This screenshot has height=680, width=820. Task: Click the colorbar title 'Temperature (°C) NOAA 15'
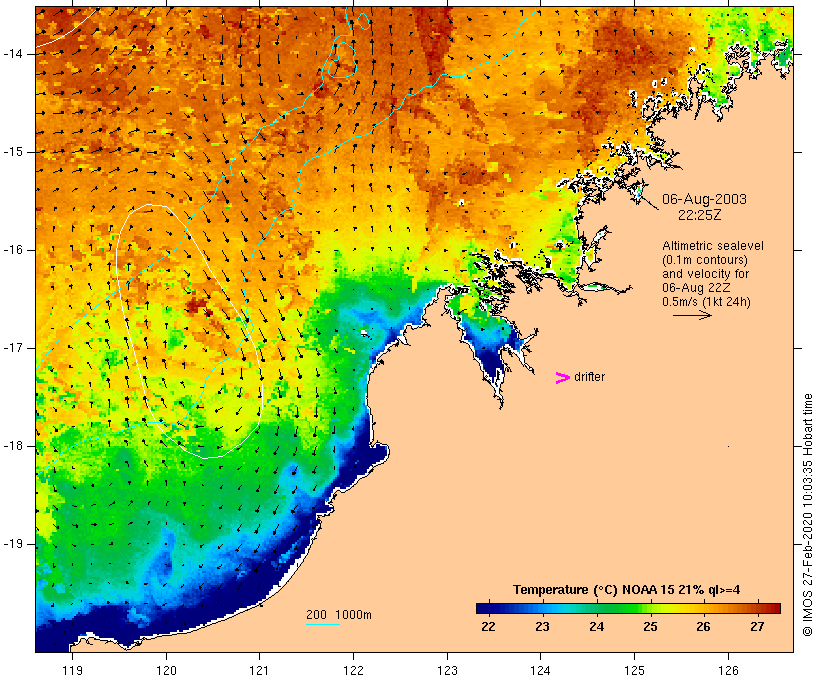pyautogui.click(x=593, y=590)
